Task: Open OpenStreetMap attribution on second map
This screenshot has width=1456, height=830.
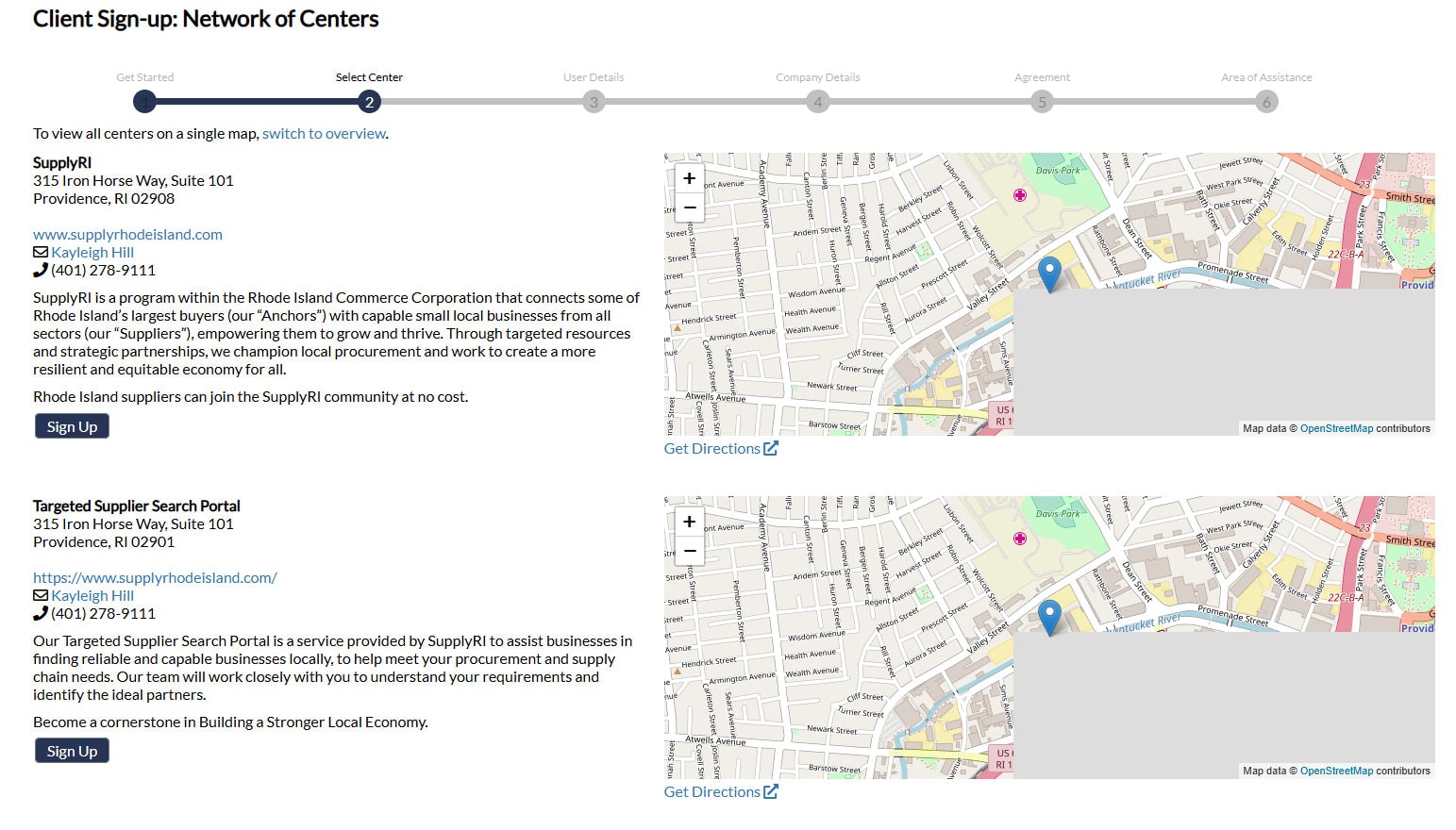Action: point(1336,771)
